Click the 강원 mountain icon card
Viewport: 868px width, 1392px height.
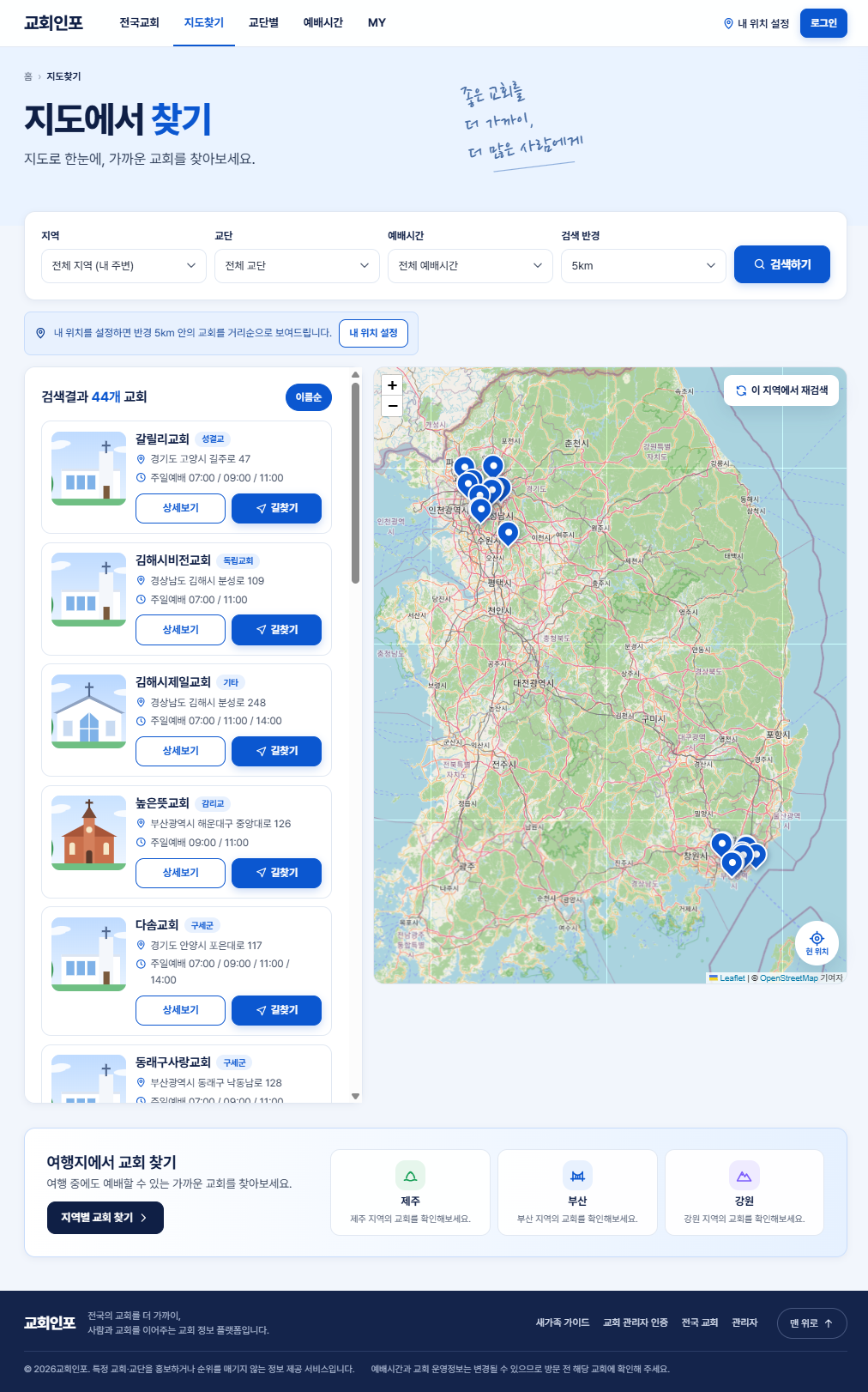click(744, 1193)
